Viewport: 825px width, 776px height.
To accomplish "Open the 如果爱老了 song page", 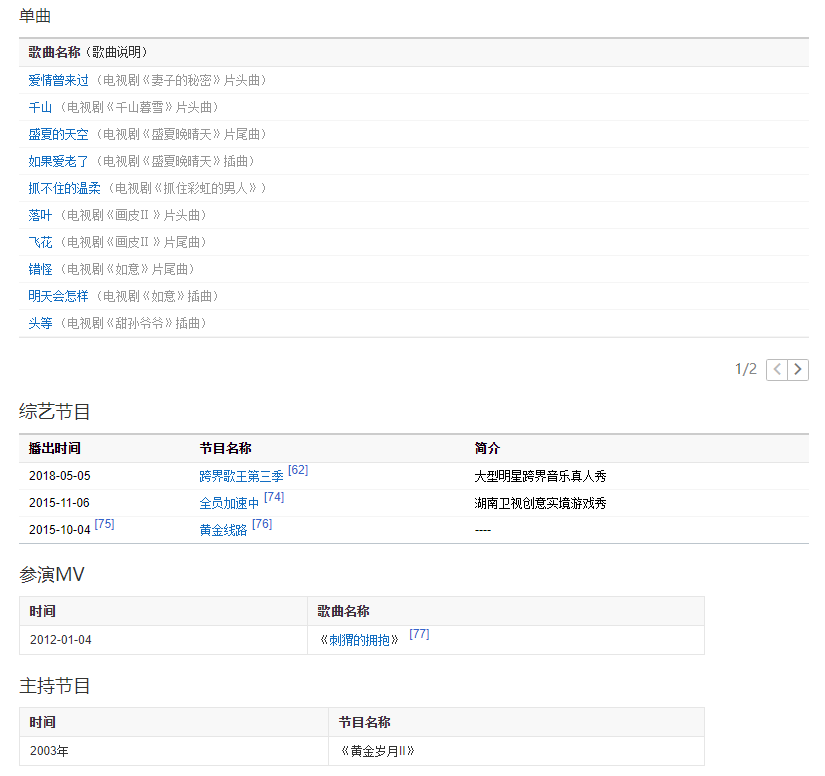I will (58, 161).
